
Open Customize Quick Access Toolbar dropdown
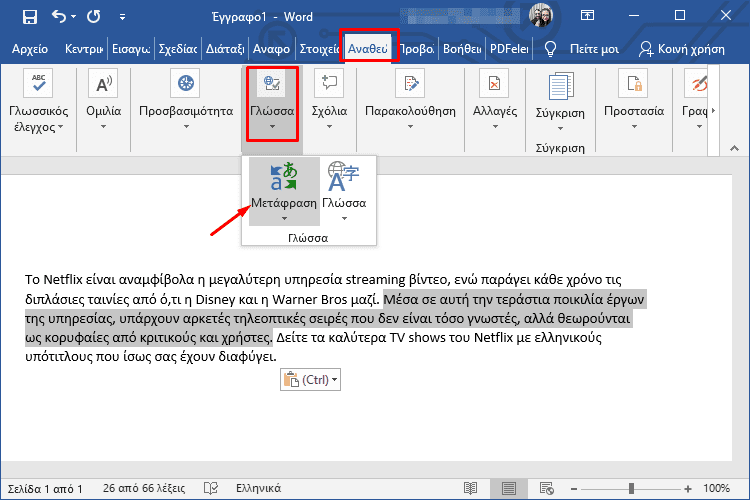tap(122, 17)
